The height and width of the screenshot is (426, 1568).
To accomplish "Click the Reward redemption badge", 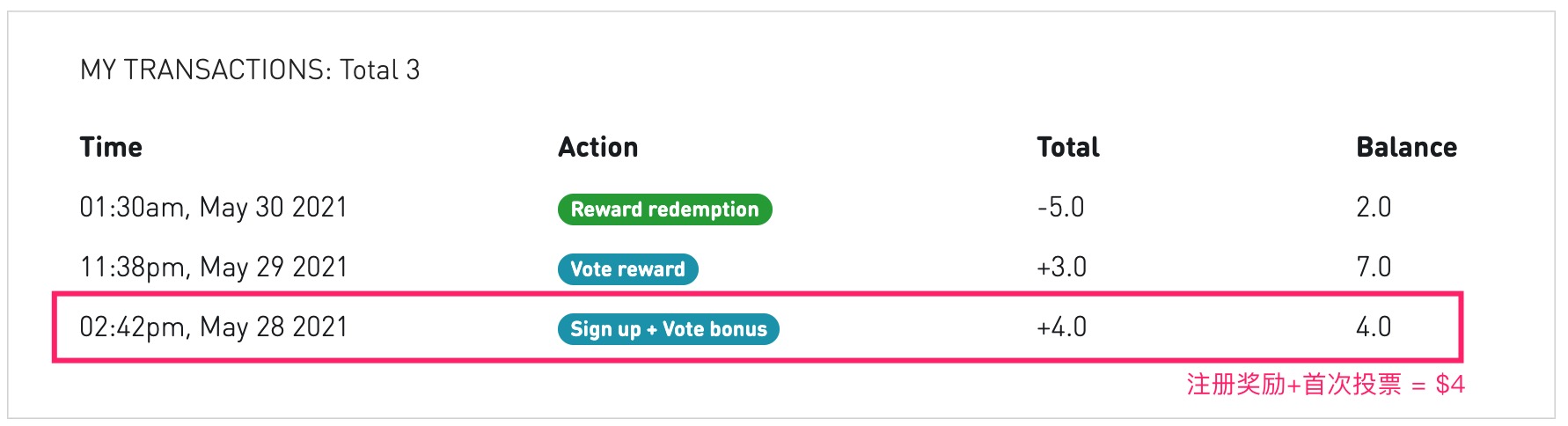I will (x=664, y=209).
